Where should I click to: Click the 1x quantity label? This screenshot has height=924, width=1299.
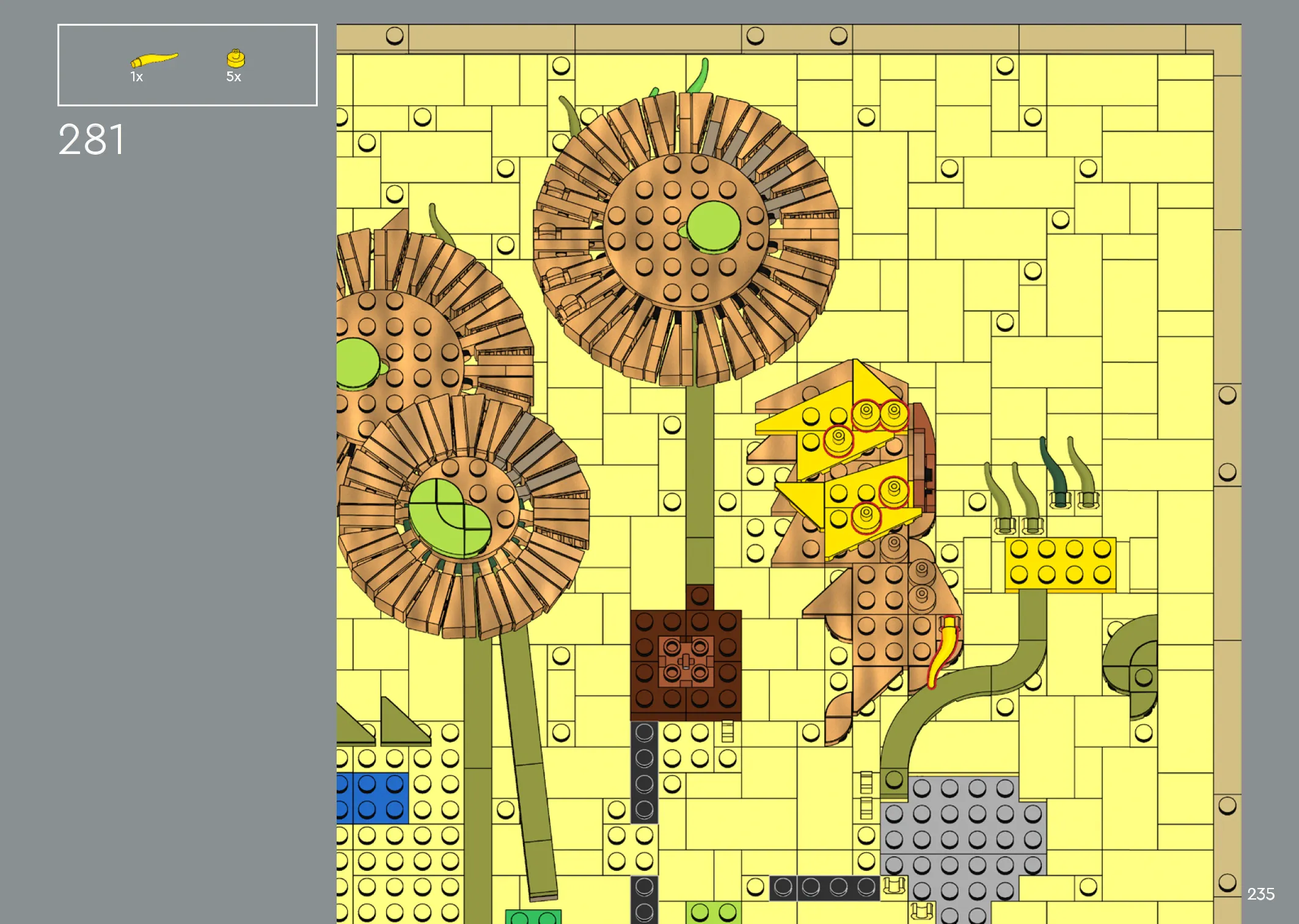pyautogui.click(x=136, y=77)
